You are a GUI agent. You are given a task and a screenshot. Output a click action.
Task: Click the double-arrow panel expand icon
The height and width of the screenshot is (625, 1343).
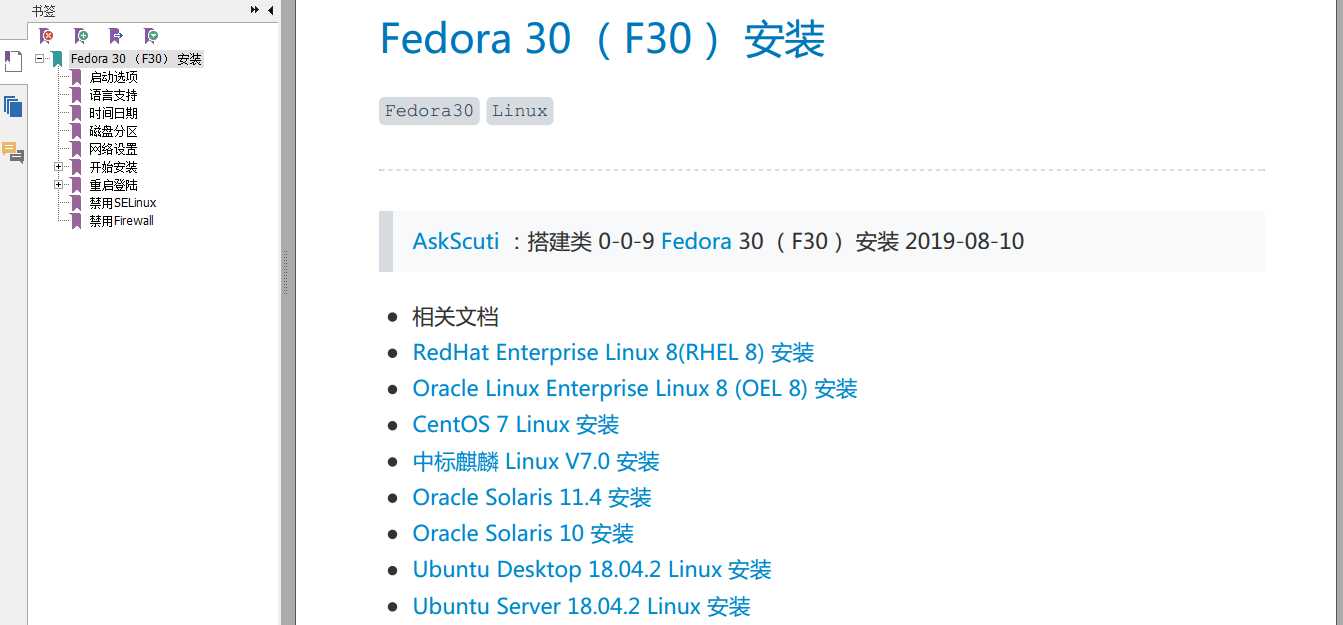[255, 10]
